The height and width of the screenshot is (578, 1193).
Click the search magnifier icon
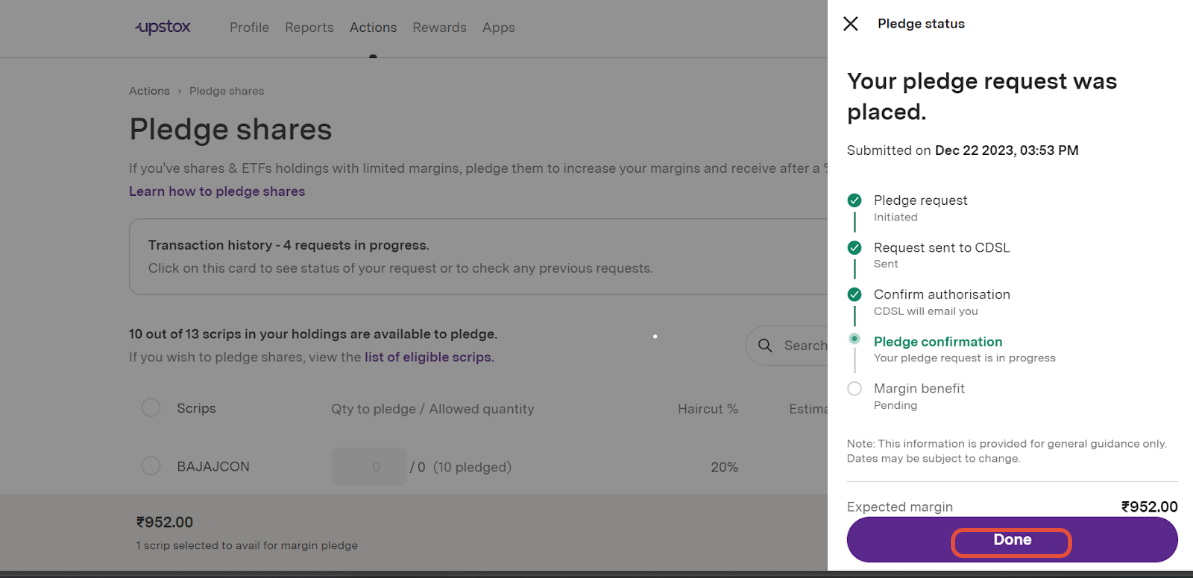765,345
